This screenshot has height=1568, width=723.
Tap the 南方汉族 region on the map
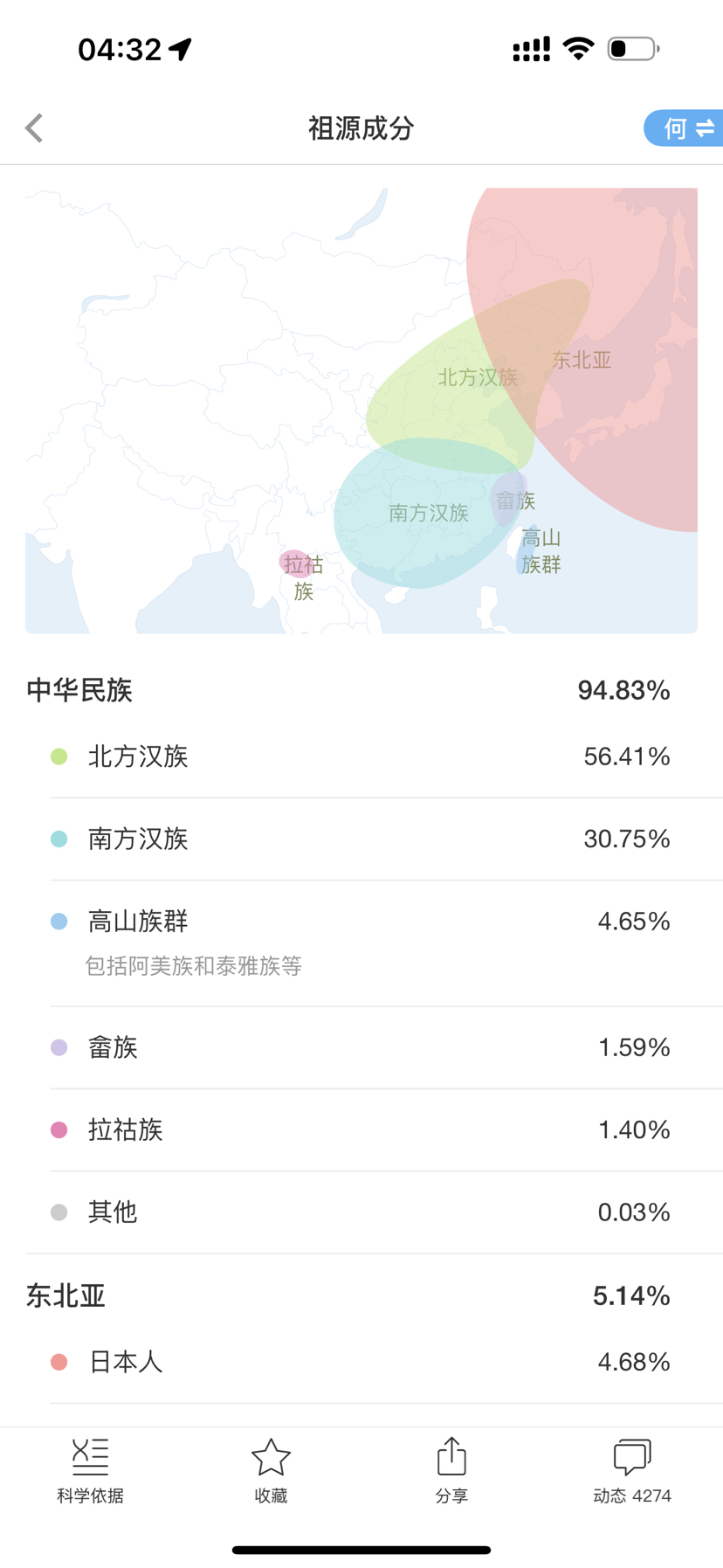pyautogui.click(x=428, y=514)
